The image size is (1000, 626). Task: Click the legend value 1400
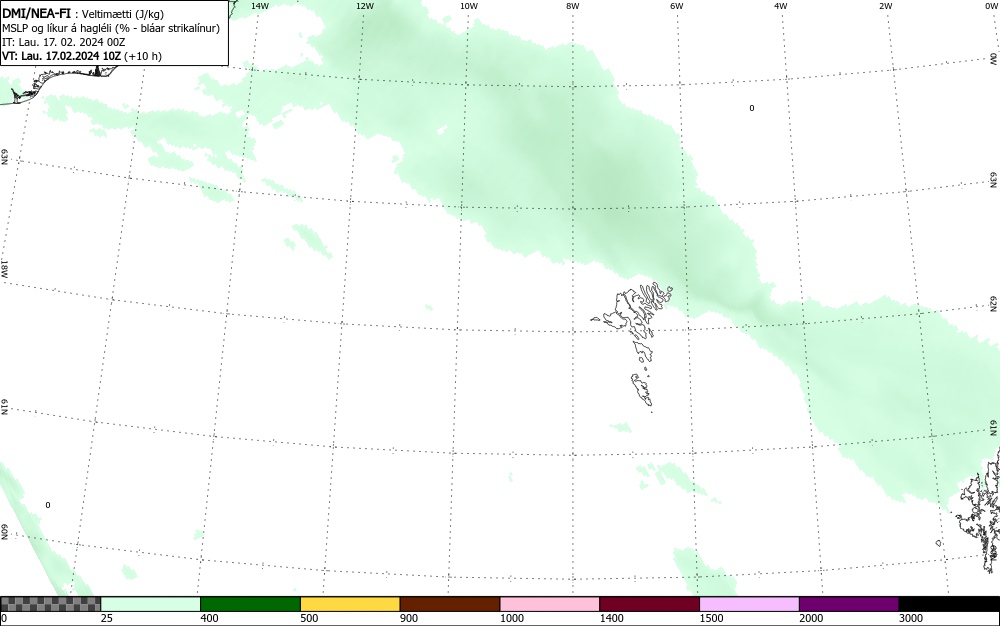click(x=612, y=618)
